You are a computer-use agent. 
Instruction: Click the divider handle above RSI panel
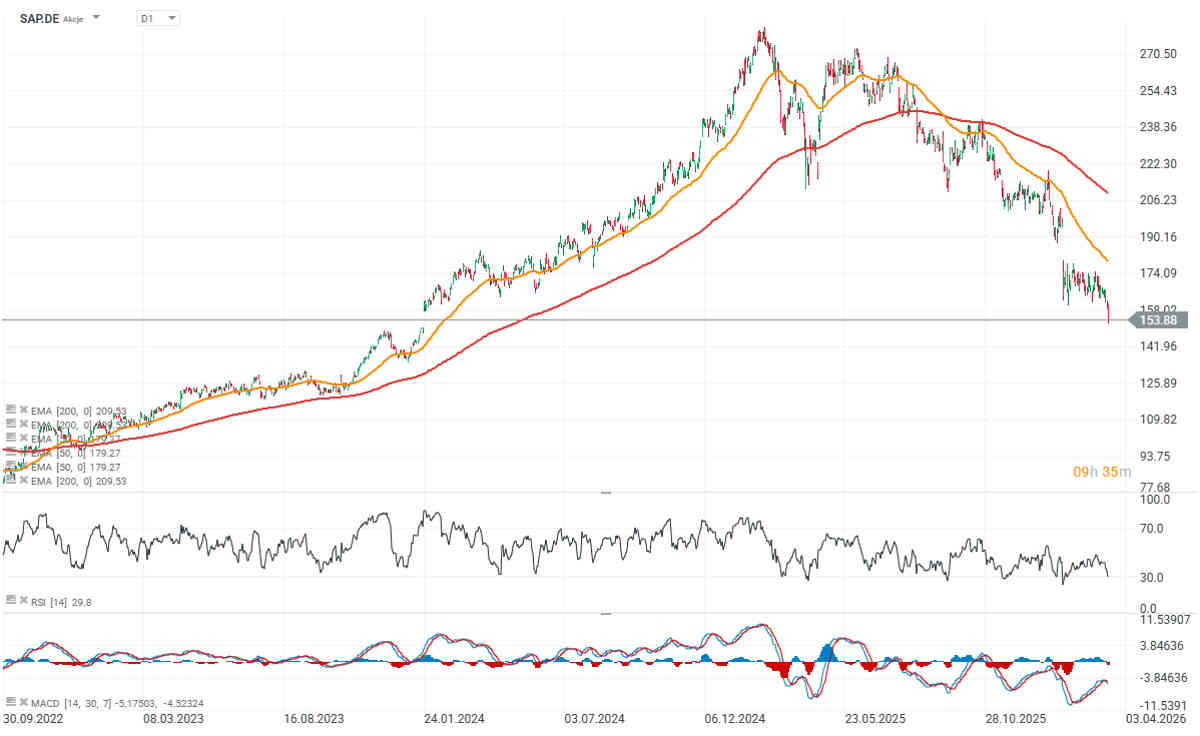tap(604, 493)
